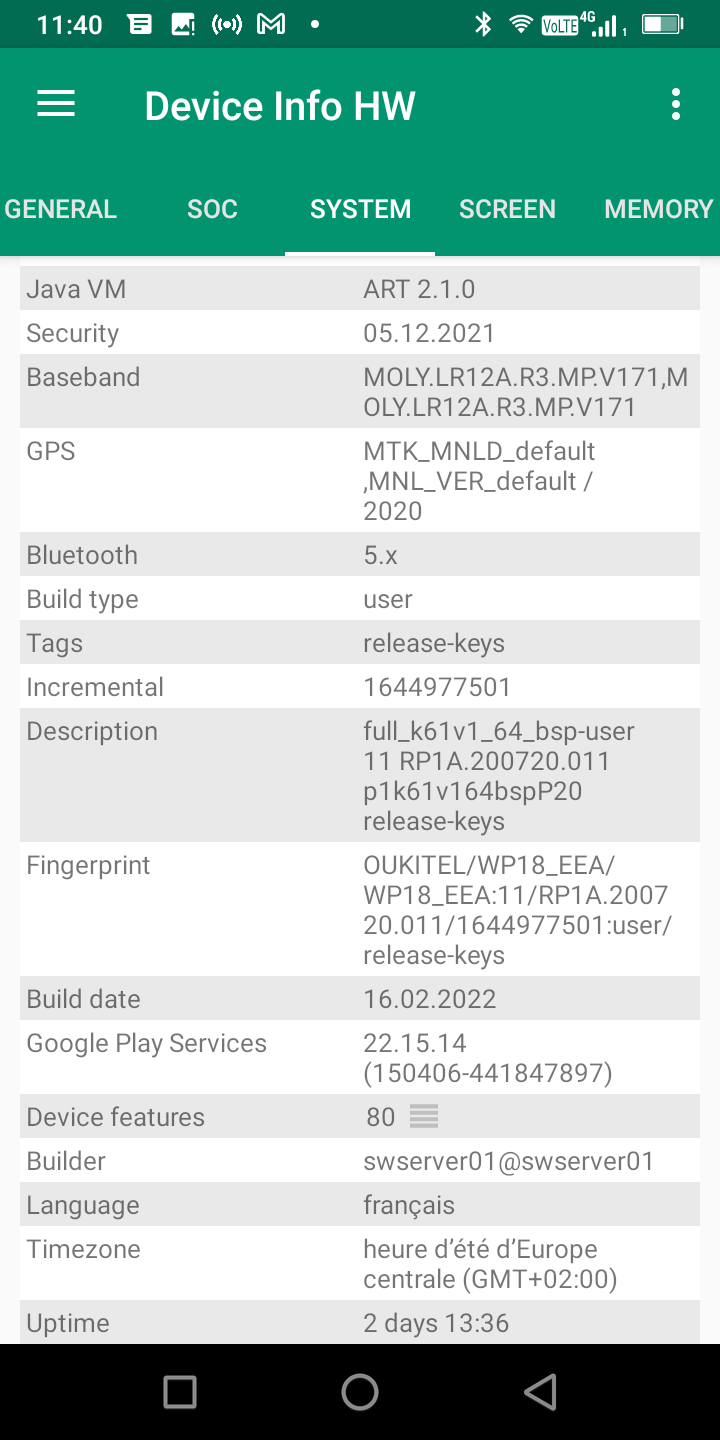720x1440 pixels.
Task: Open the hamburger navigation menu
Action: tap(56, 104)
